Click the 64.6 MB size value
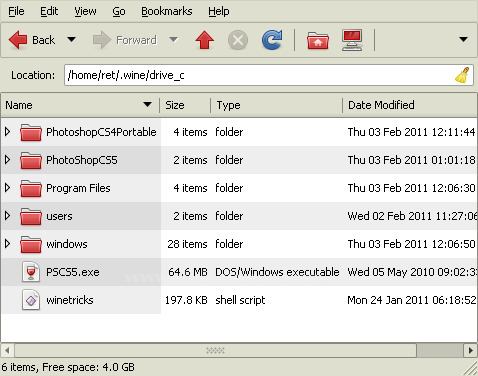This screenshot has height=376, width=478. pyautogui.click(x=188, y=272)
